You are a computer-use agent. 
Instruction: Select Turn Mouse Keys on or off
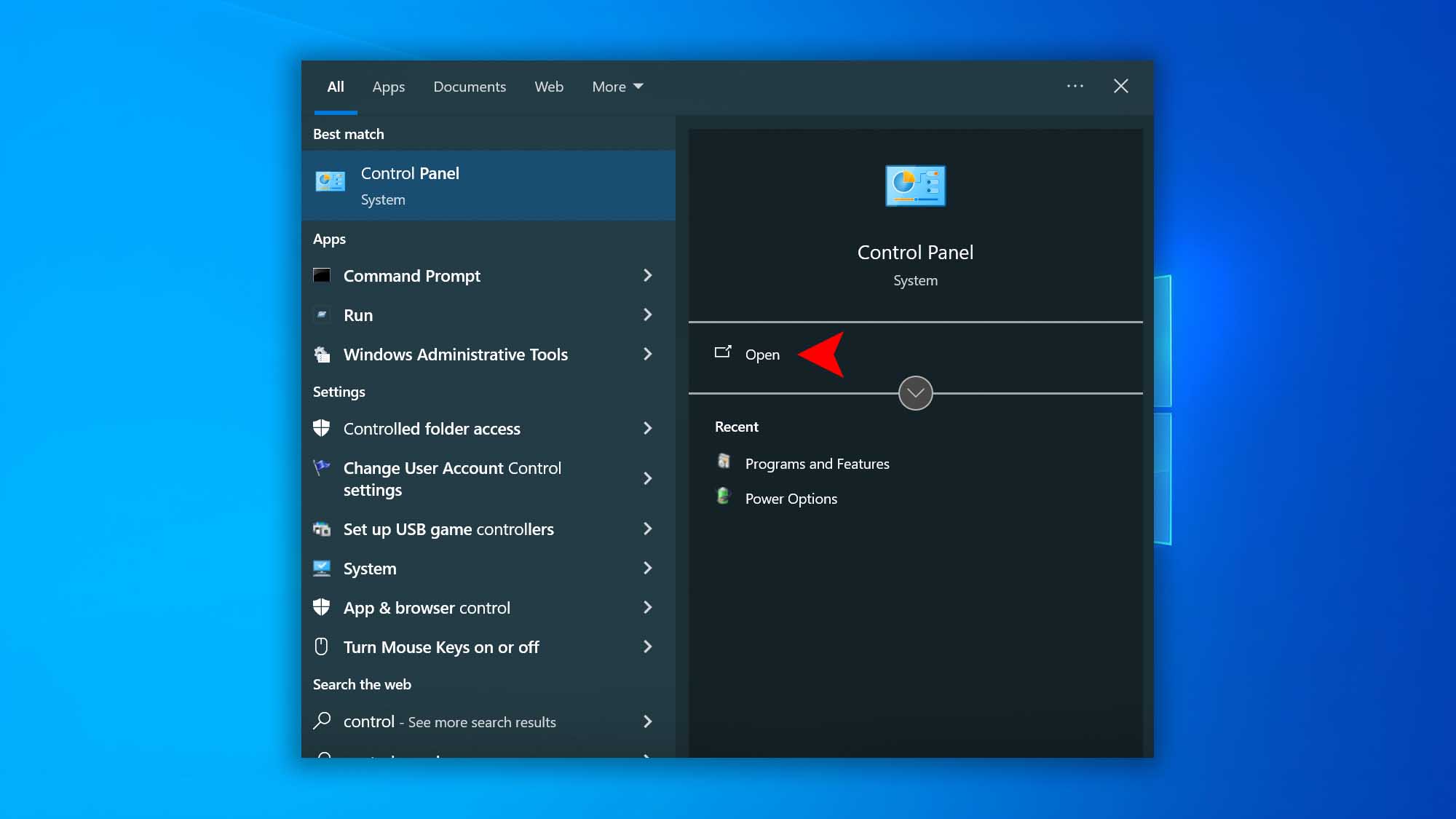click(x=440, y=647)
